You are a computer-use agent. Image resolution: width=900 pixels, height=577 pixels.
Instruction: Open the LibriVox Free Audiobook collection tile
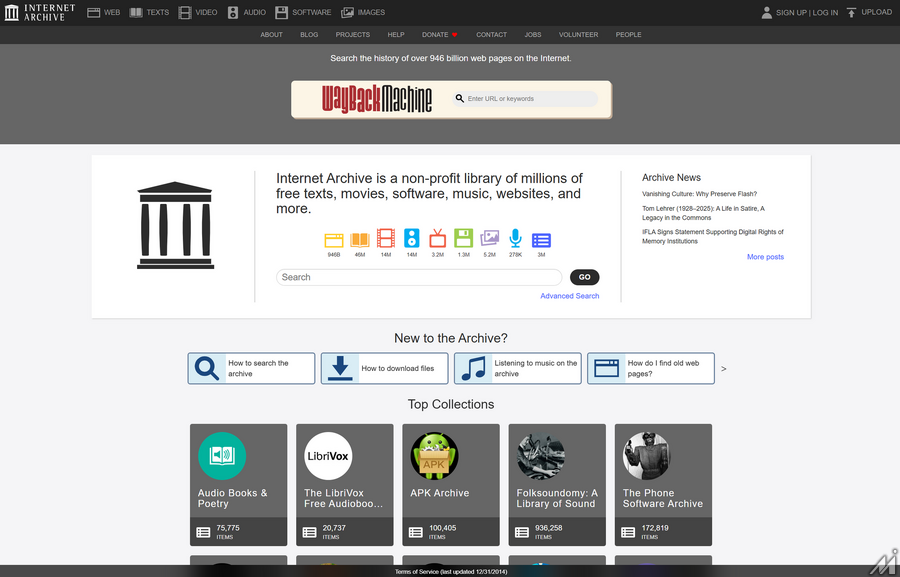tap(344, 485)
